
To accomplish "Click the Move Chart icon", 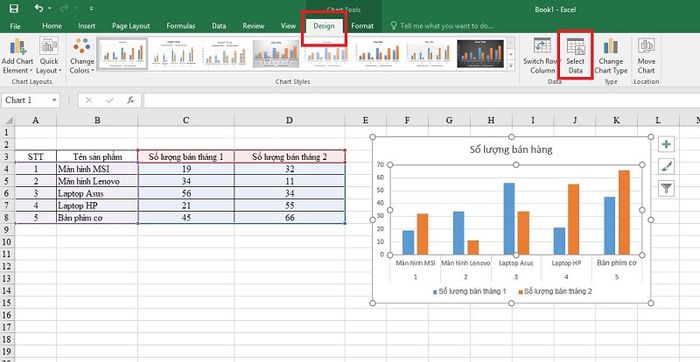I will pos(646,46).
